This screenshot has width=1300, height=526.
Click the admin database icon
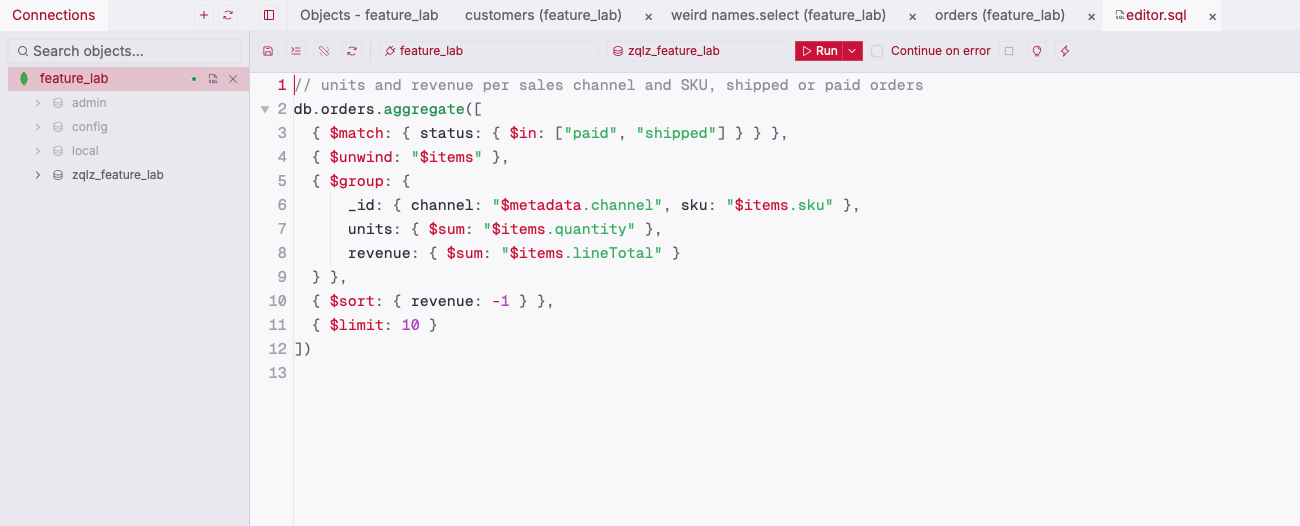58,103
